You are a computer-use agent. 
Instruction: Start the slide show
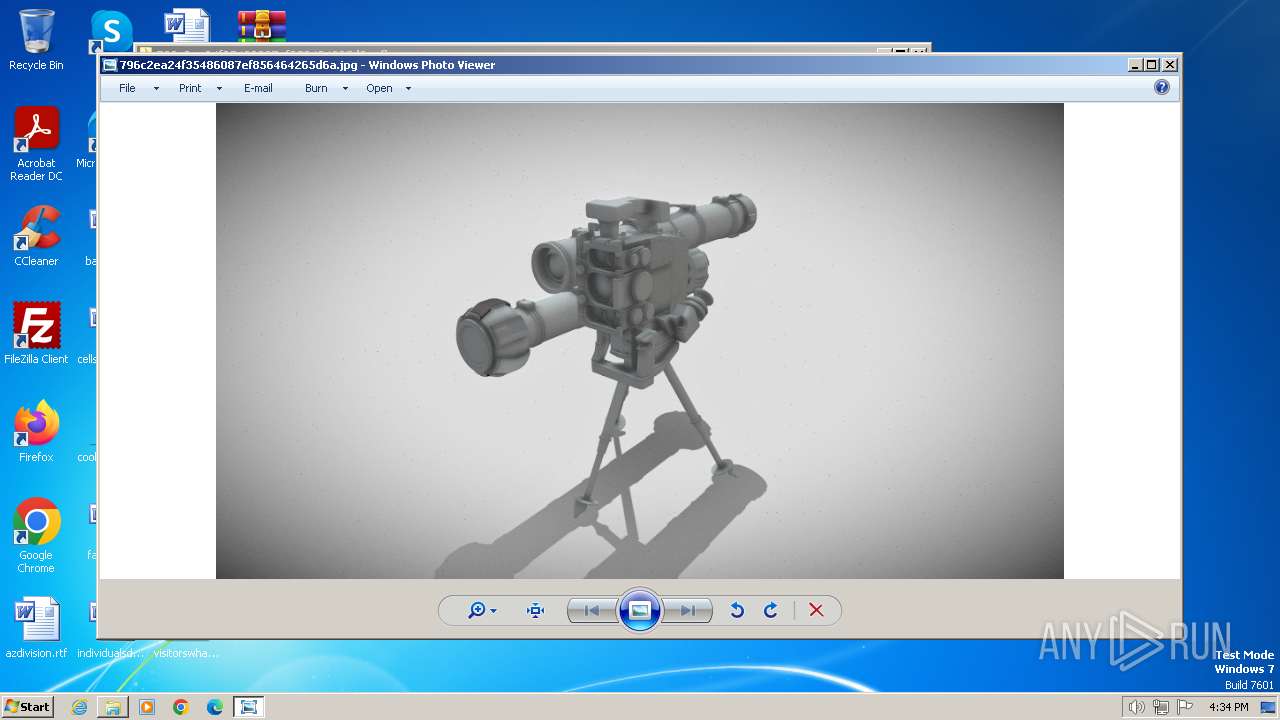[x=640, y=610]
